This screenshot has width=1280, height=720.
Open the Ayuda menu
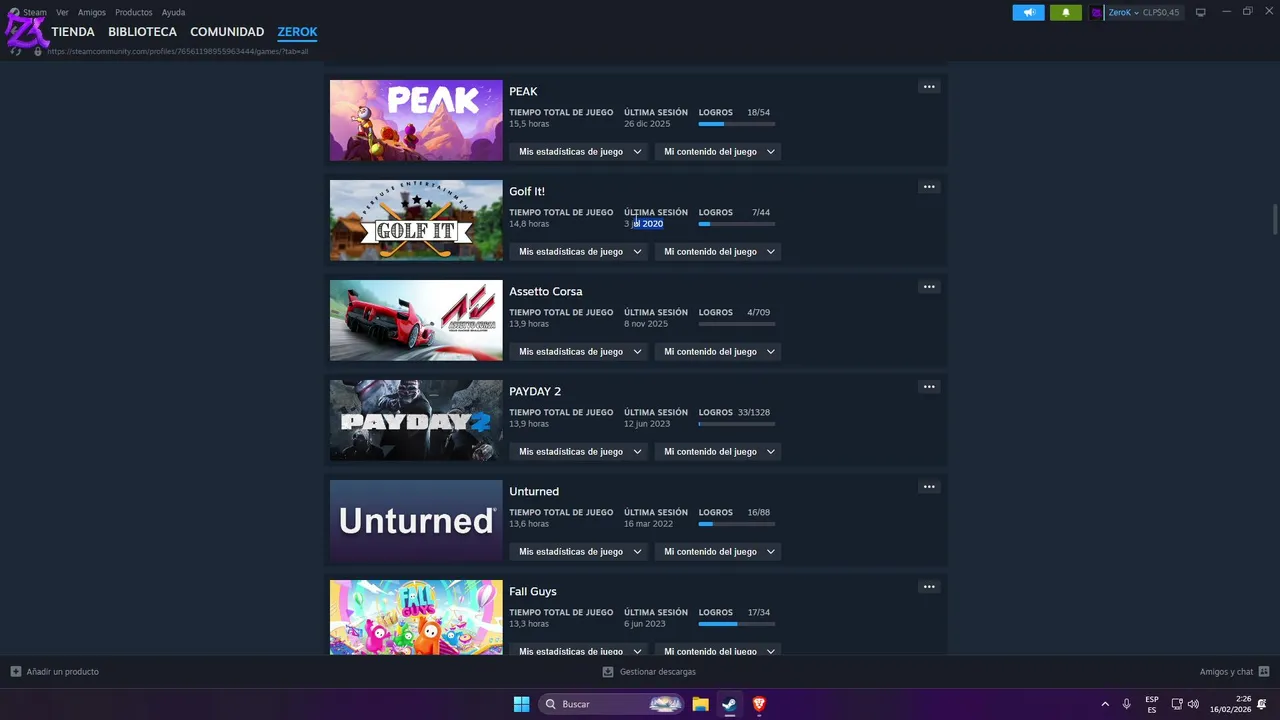point(173,13)
